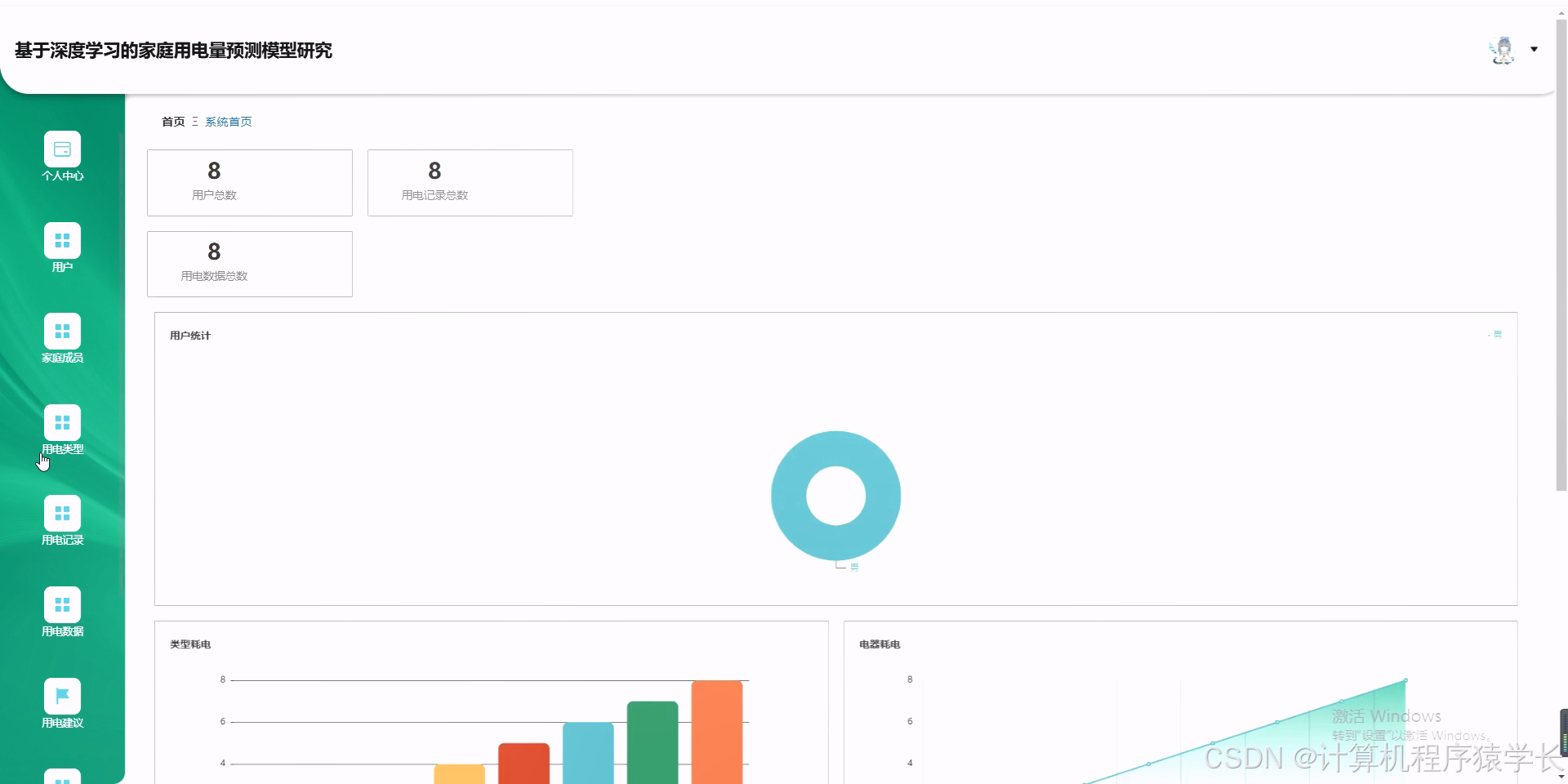Image resolution: width=1568 pixels, height=784 pixels.
Task: Toggle the 男 legend in 用户统计 chart
Action: (1495, 334)
